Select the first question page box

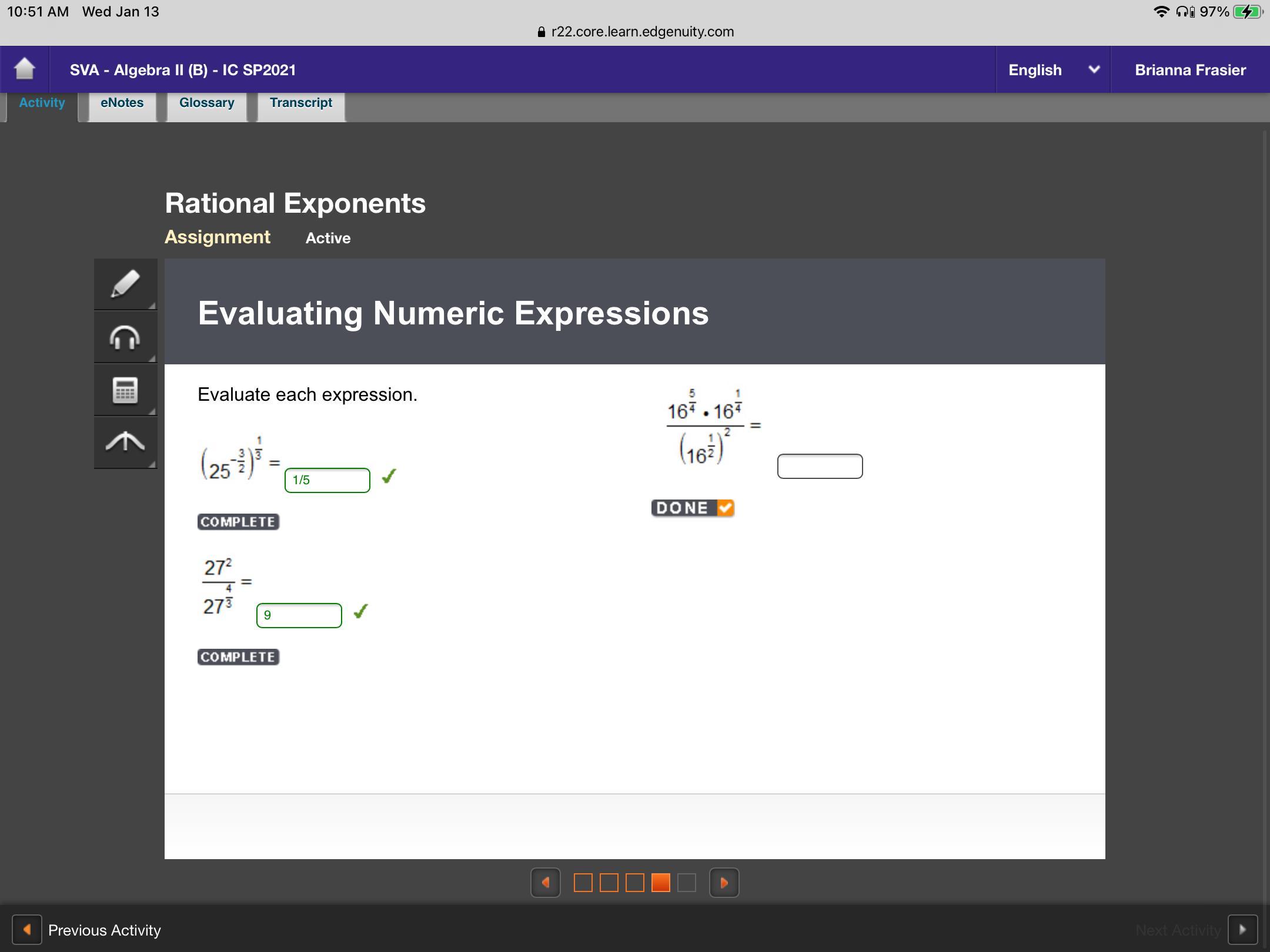tap(583, 883)
